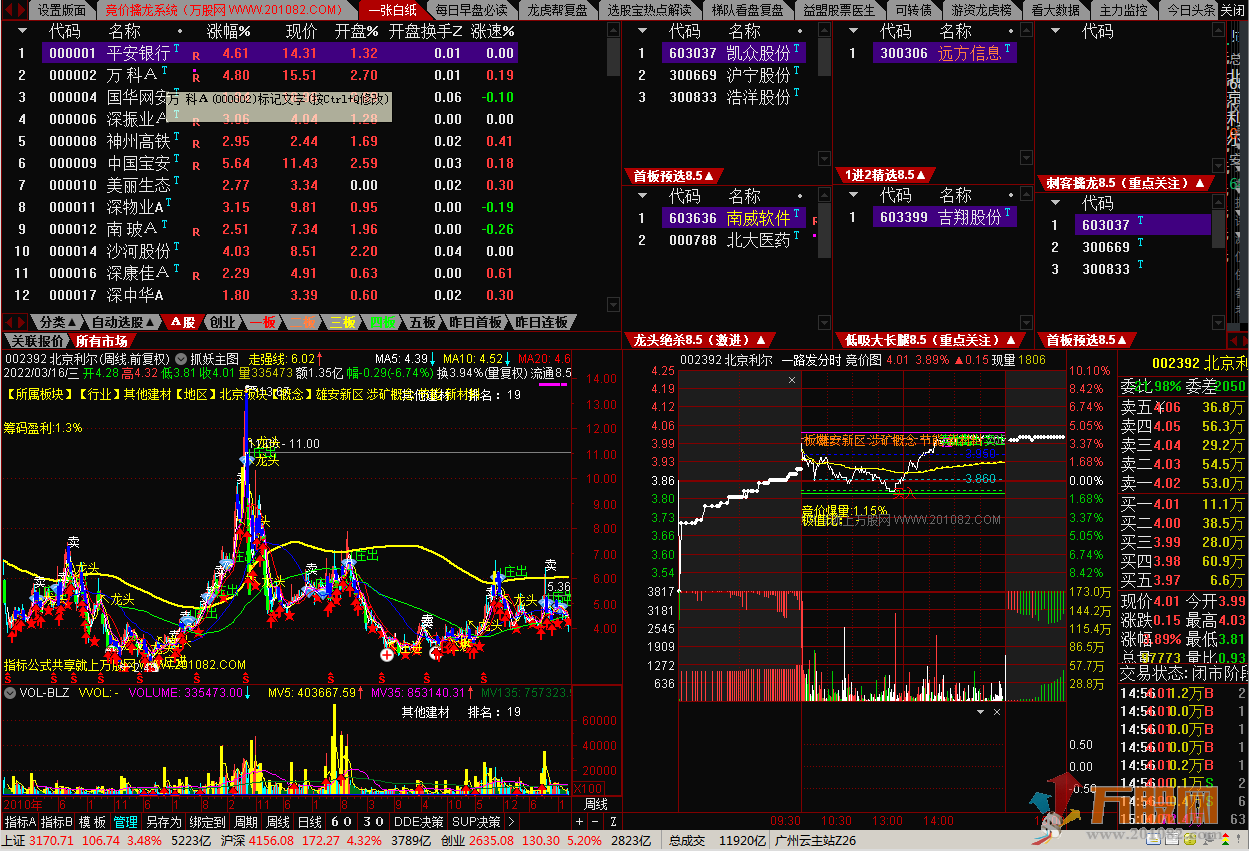
Task: Switch to the 所有市场 tab
Action: (101, 340)
